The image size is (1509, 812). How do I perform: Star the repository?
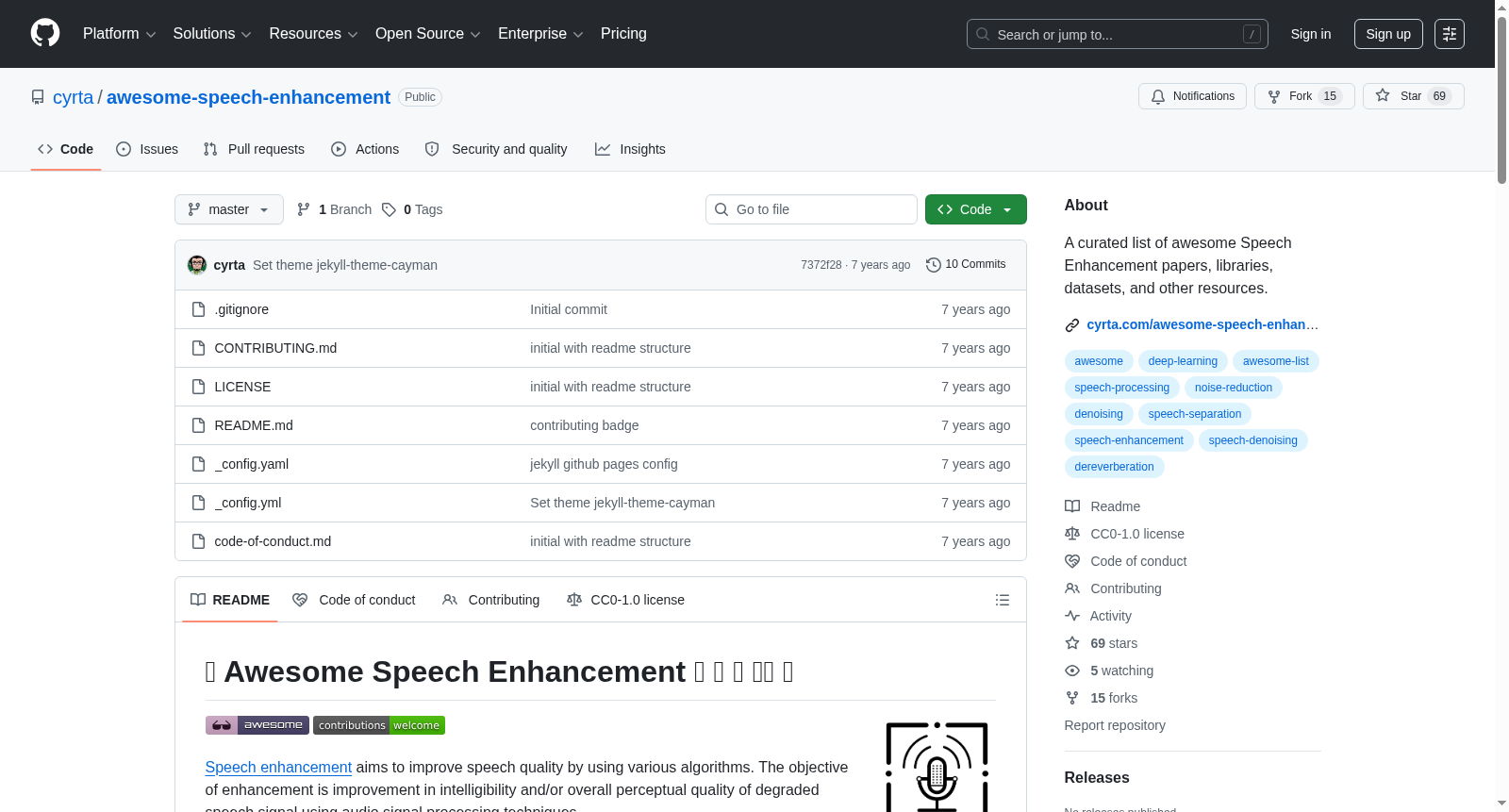coord(1414,96)
